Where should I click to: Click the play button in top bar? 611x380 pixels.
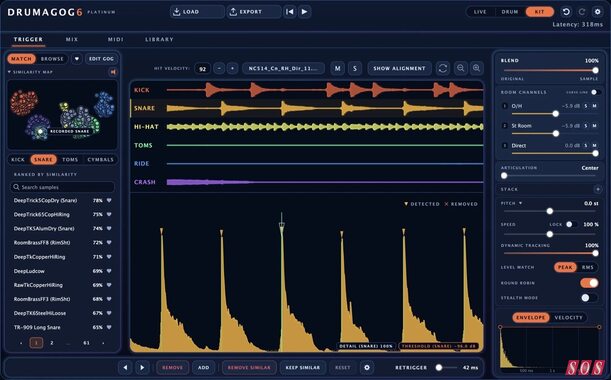tap(304, 12)
